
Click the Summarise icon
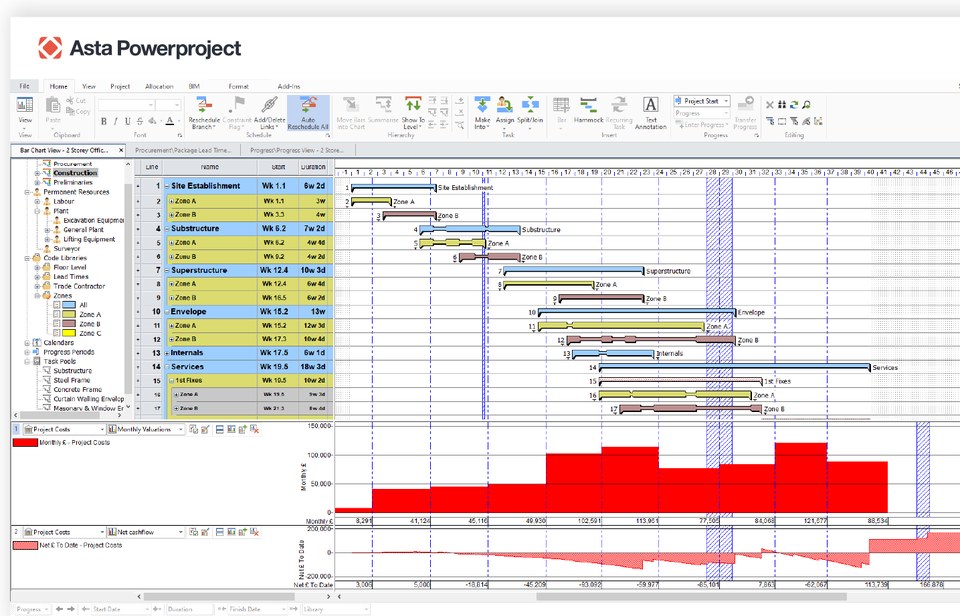(383, 105)
